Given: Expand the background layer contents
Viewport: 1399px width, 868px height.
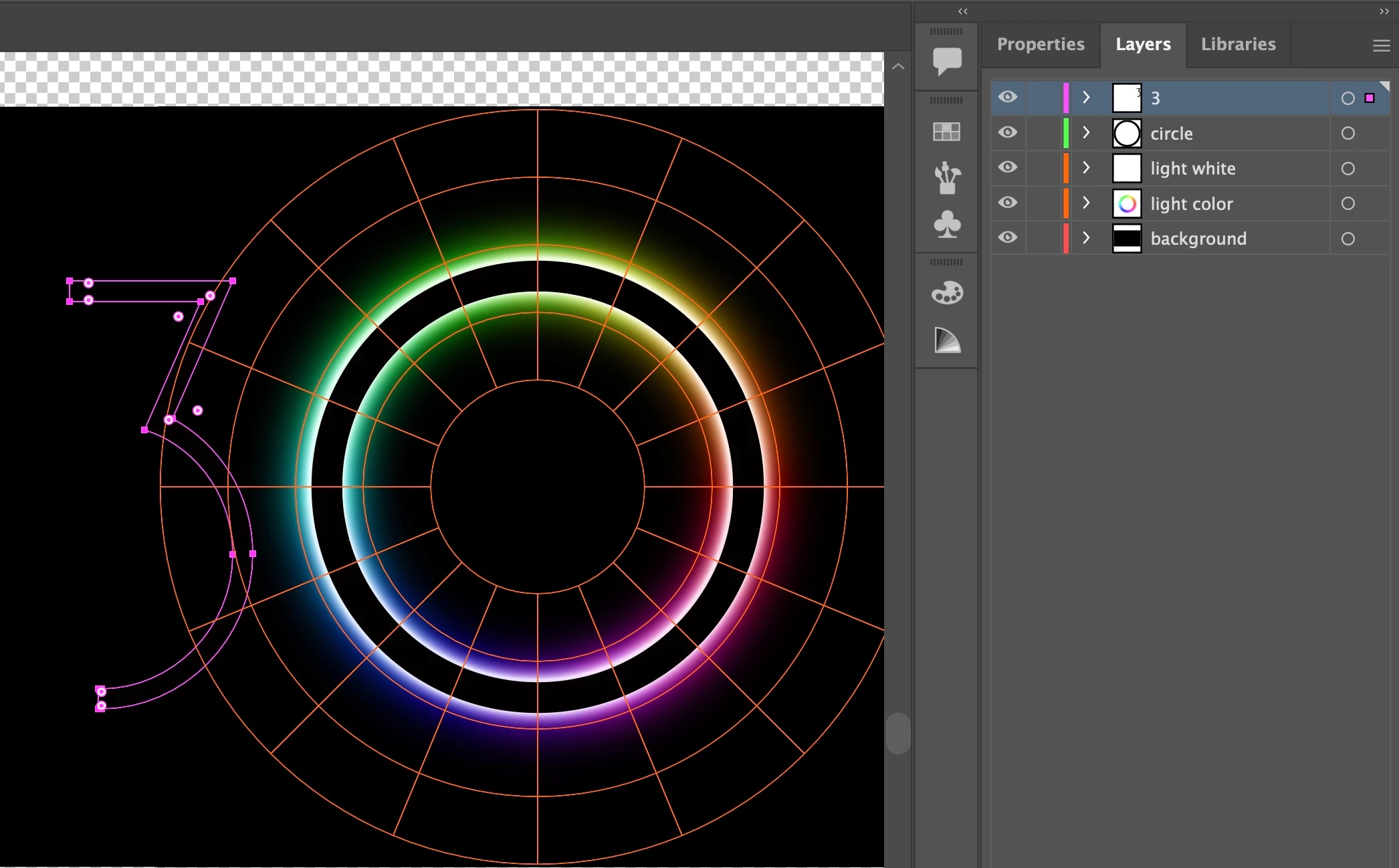Looking at the screenshot, I should pyautogui.click(x=1086, y=237).
